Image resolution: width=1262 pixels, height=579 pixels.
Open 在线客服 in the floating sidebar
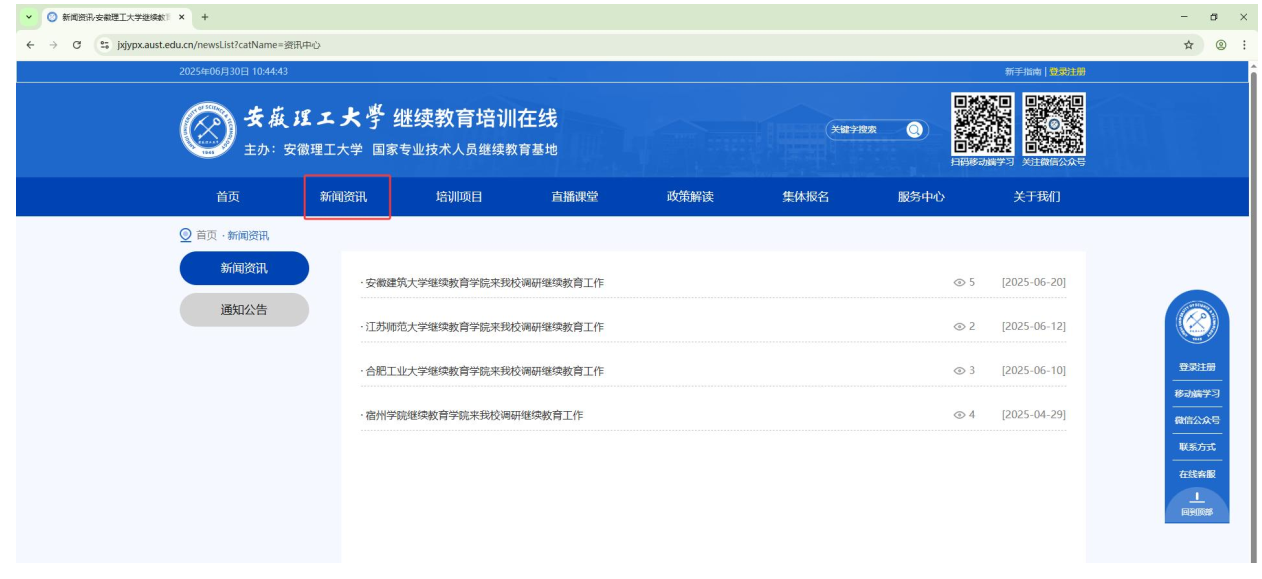point(1197,474)
